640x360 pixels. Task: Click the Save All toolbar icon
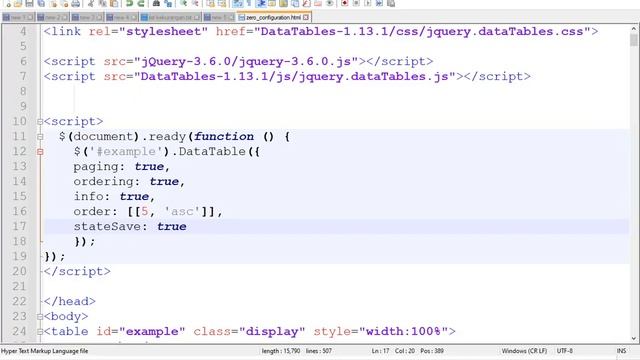[41, 4]
